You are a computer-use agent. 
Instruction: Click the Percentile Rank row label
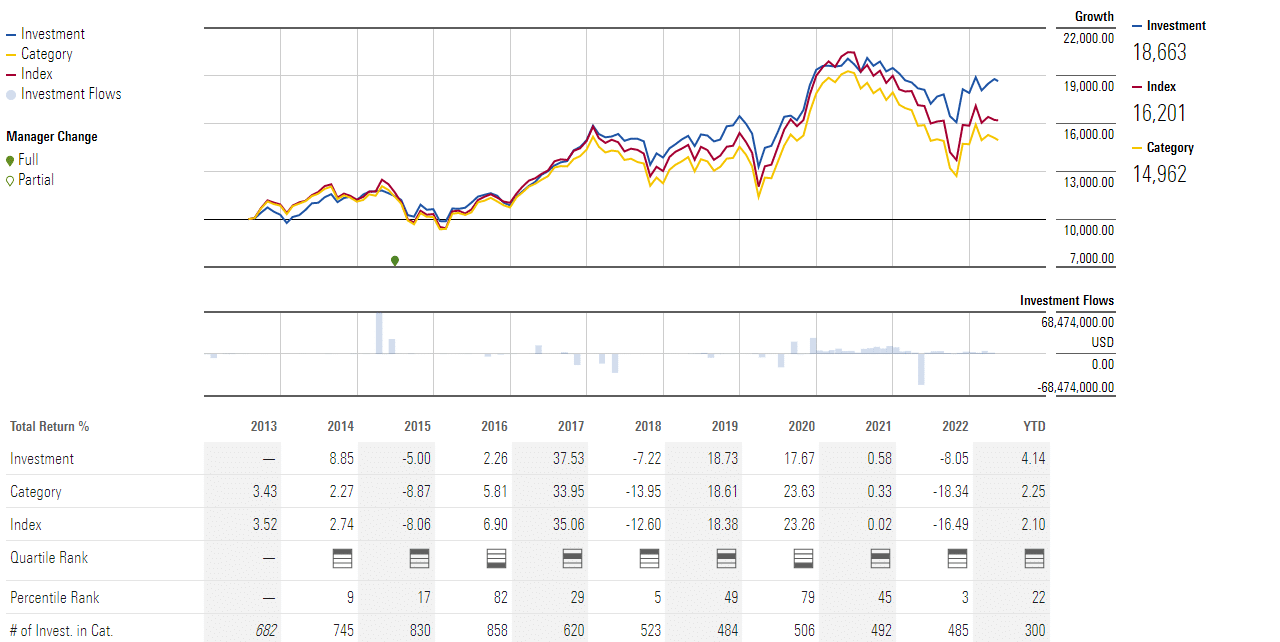57,598
